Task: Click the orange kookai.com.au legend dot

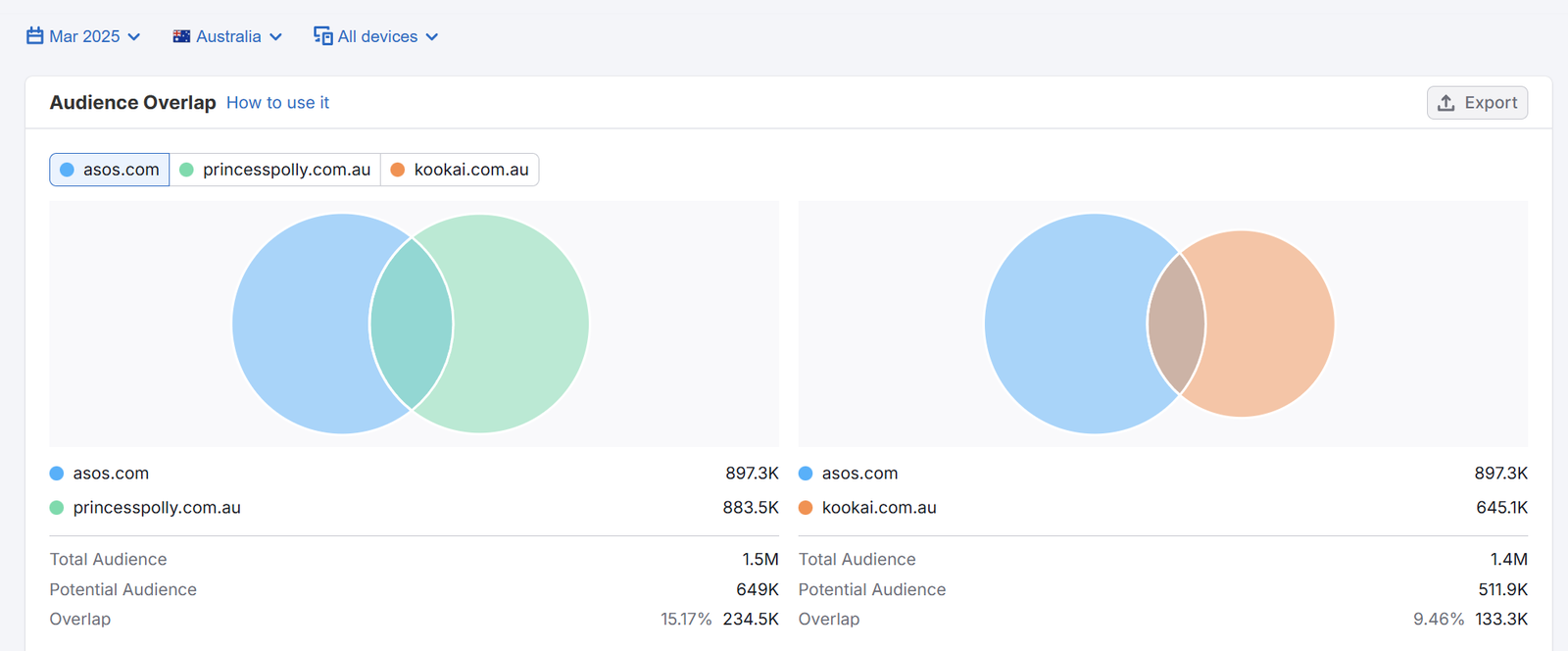Action: coord(806,508)
